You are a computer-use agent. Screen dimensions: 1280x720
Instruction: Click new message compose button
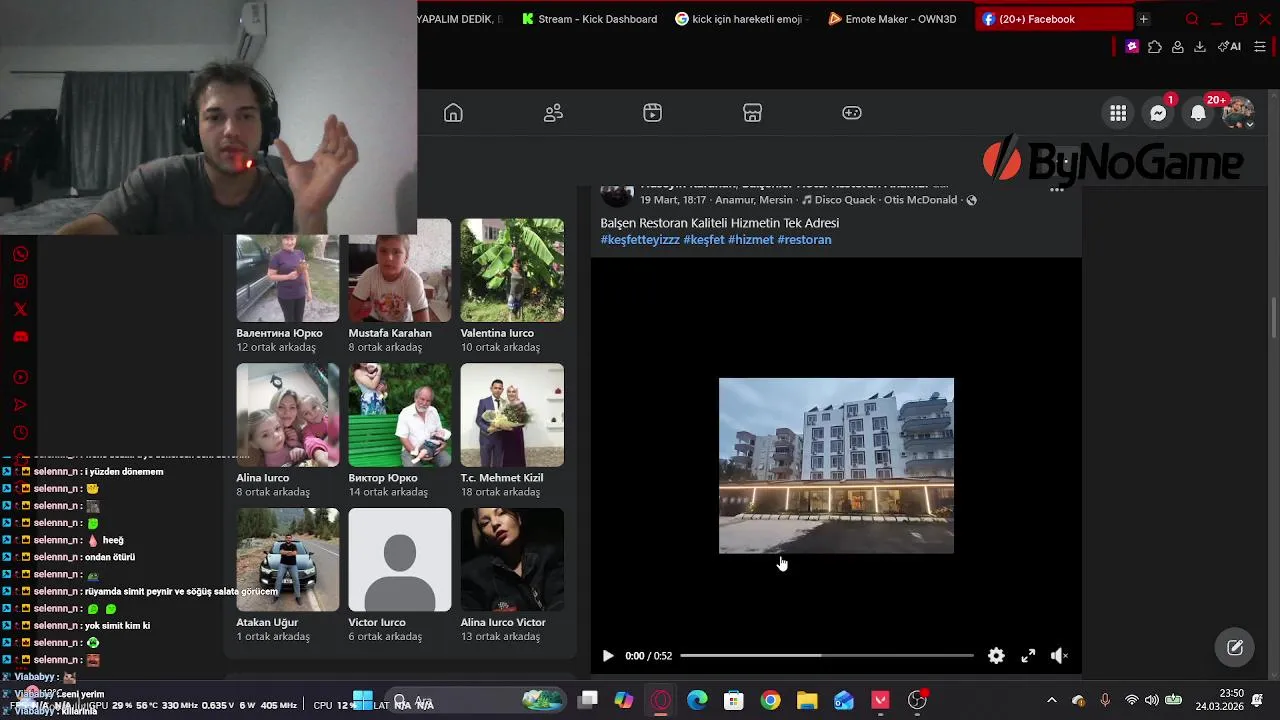(x=1235, y=647)
